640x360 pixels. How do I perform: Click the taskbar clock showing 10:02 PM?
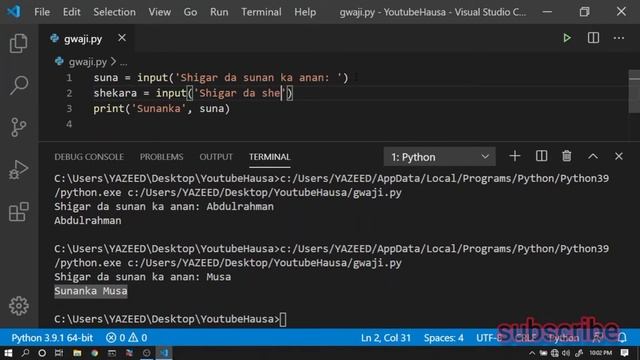coord(600,353)
